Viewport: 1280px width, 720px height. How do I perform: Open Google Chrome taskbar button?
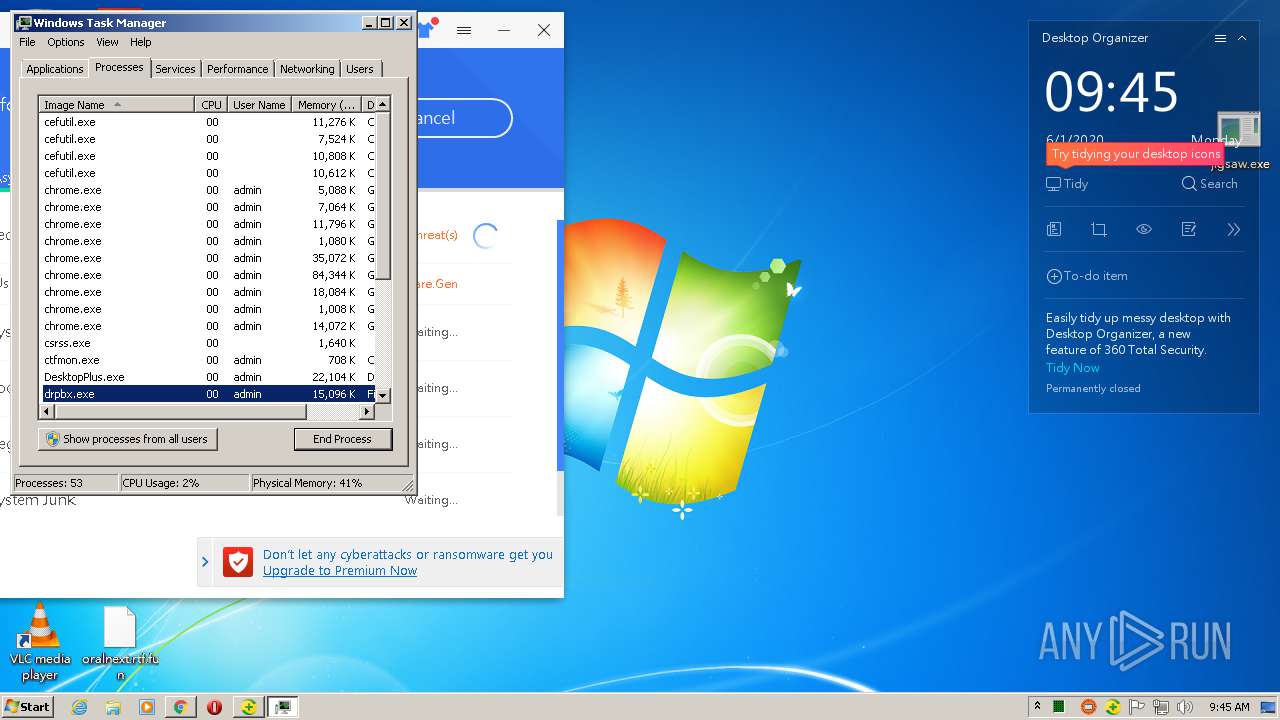pyautogui.click(x=180, y=707)
